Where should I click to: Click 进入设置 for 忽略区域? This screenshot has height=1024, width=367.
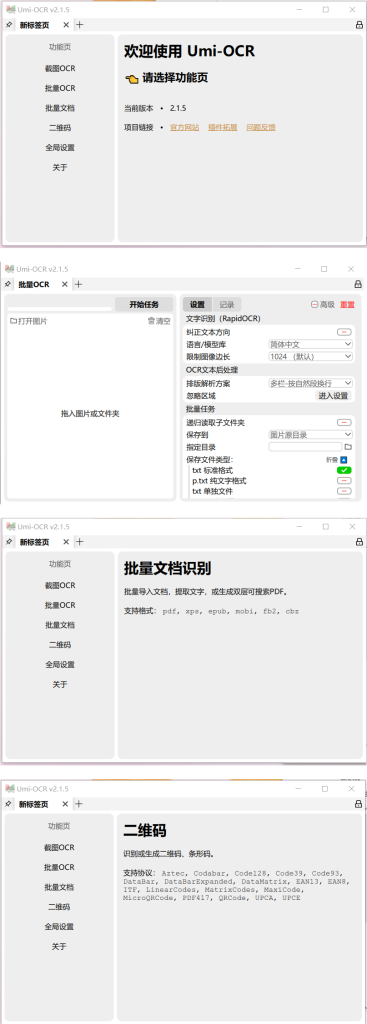tap(333, 396)
